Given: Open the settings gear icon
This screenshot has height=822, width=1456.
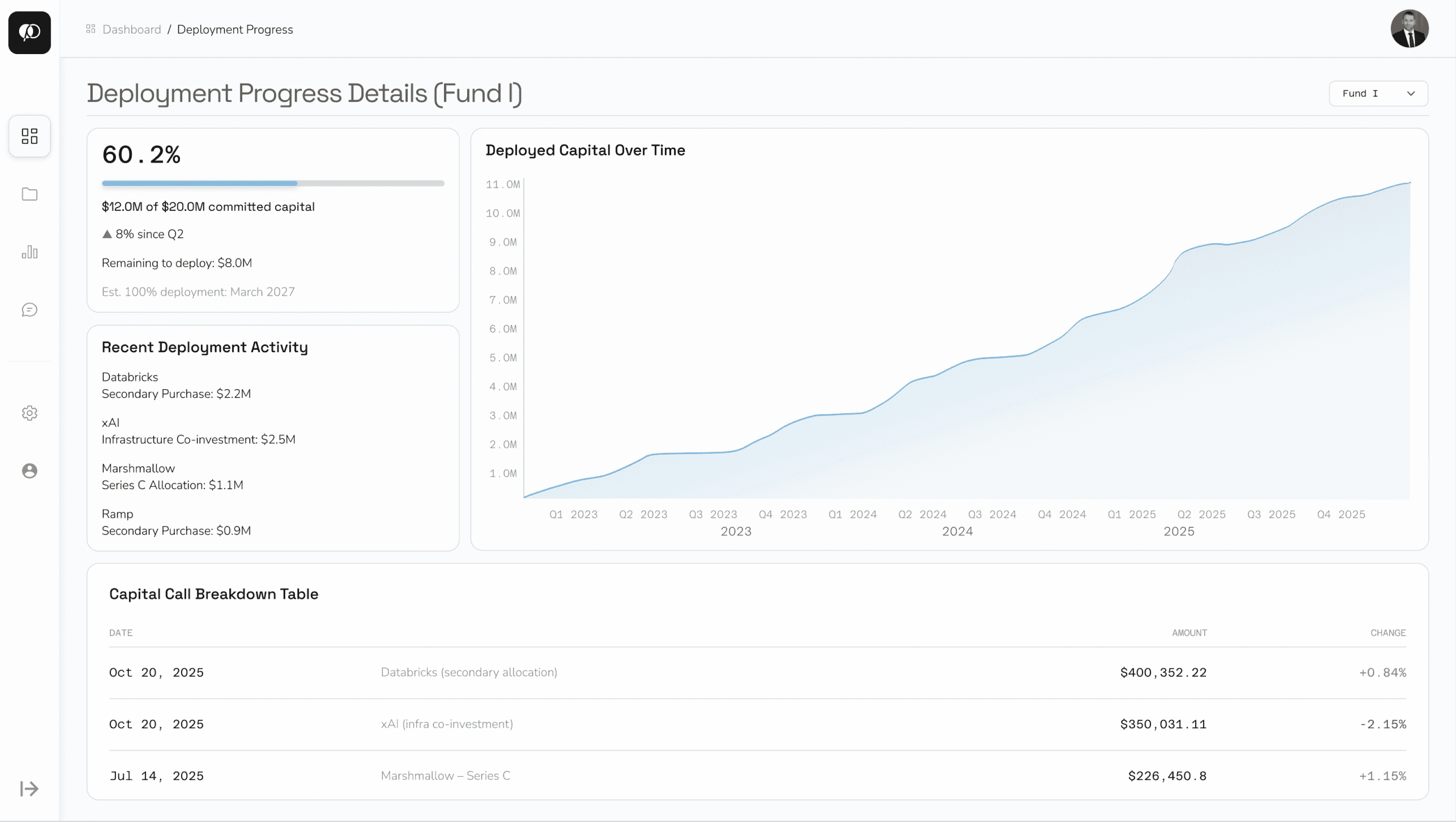Looking at the screenshot, I should pos(30,413).
